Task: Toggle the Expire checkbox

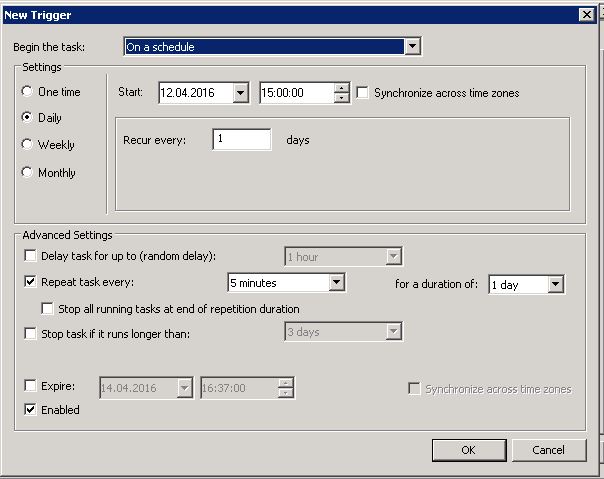Action: 30,385
